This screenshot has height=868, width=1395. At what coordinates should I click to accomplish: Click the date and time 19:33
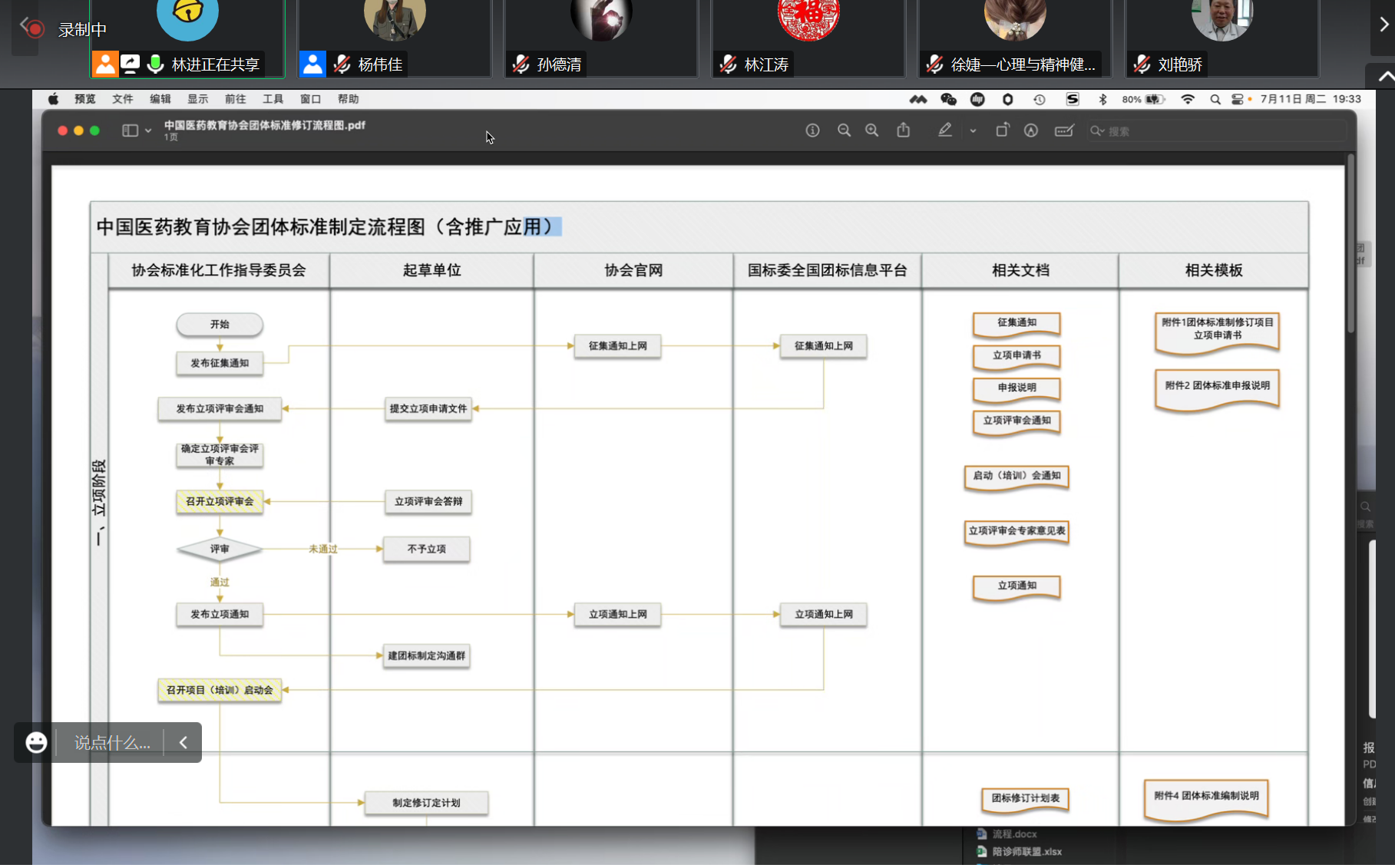click(1311, 99)
